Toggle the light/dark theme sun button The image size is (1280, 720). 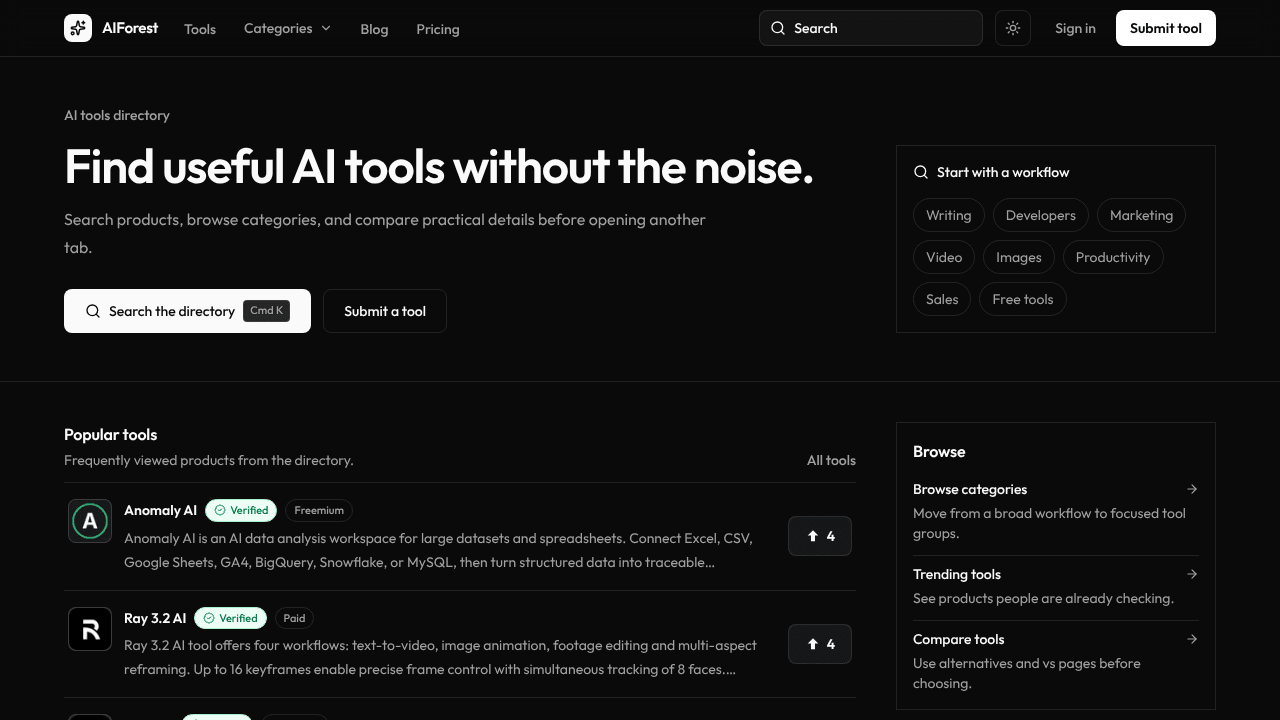tap(1013, 28)
